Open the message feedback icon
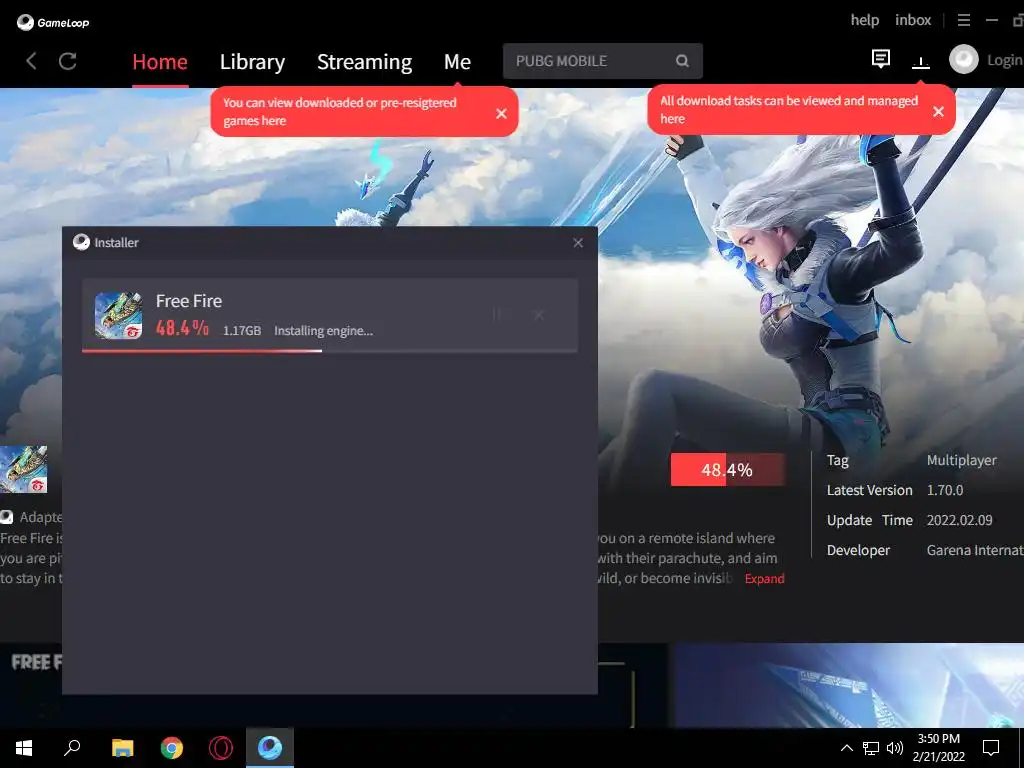This screenshot has width=1024, height=768. click(880, 59)
